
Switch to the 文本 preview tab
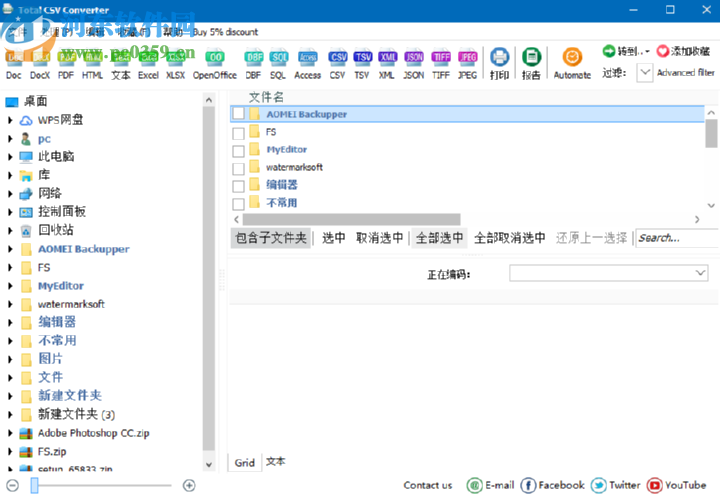276,461
